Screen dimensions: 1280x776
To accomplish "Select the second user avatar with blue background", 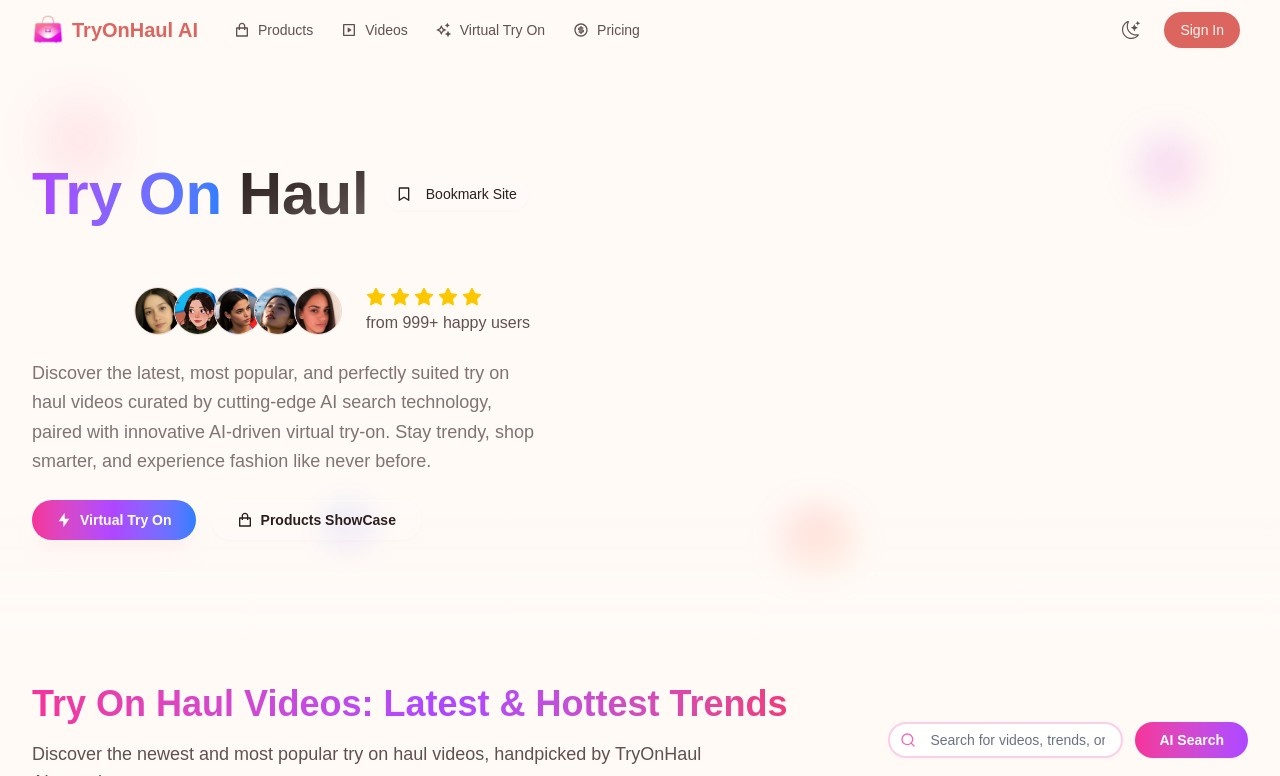I will click(198, 311).
